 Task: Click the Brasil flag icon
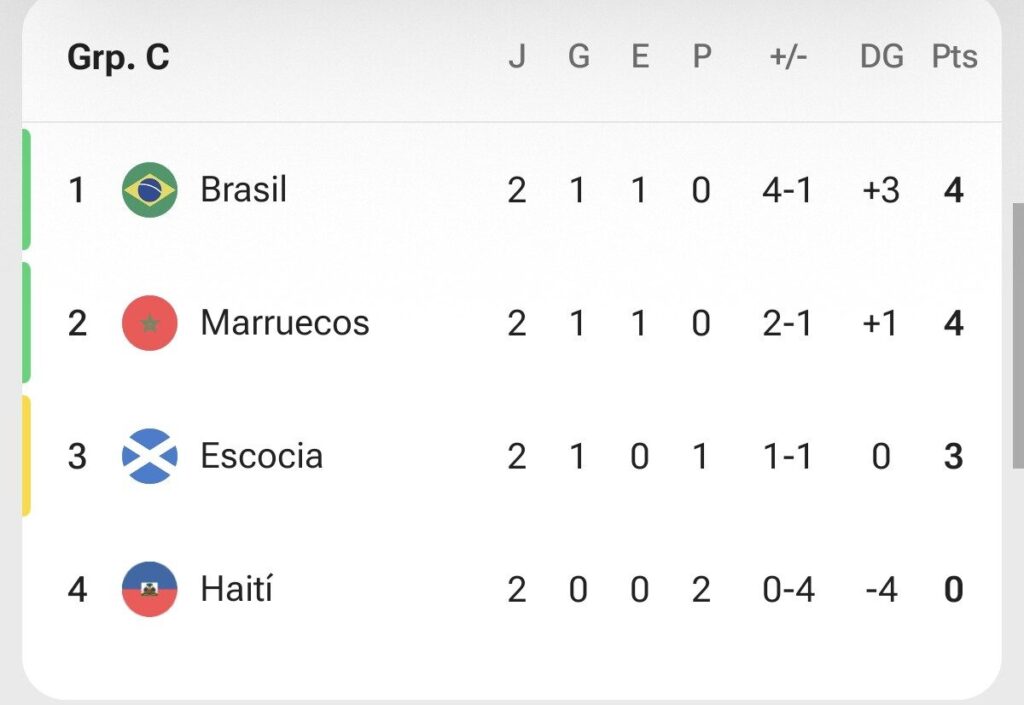[150, 190]
